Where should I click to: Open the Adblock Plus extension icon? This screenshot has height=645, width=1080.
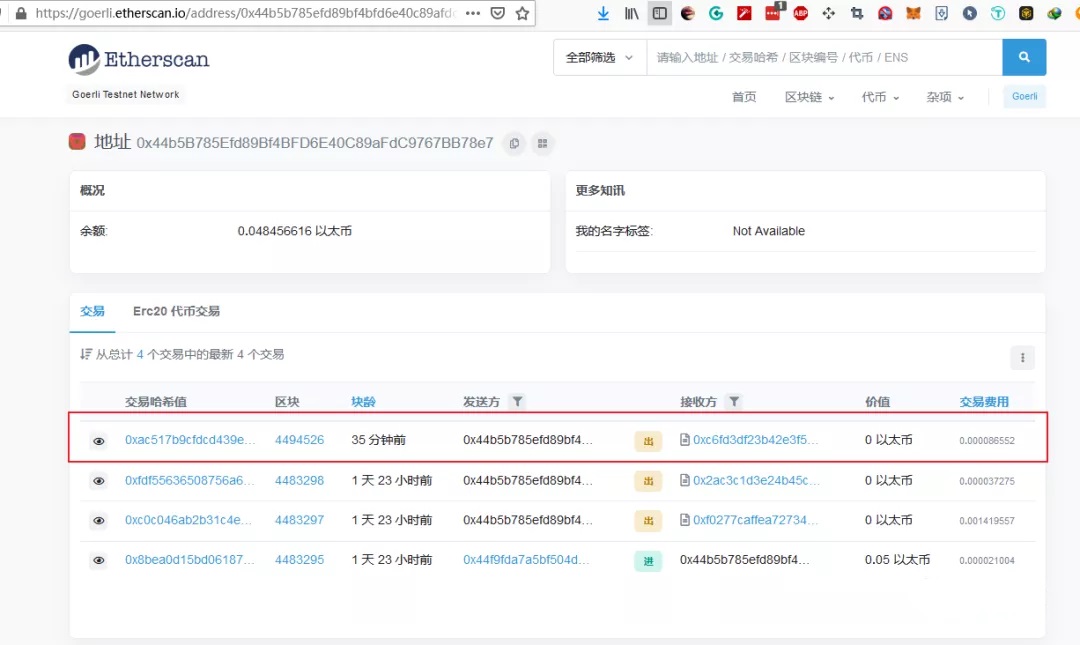click(800, 14)
